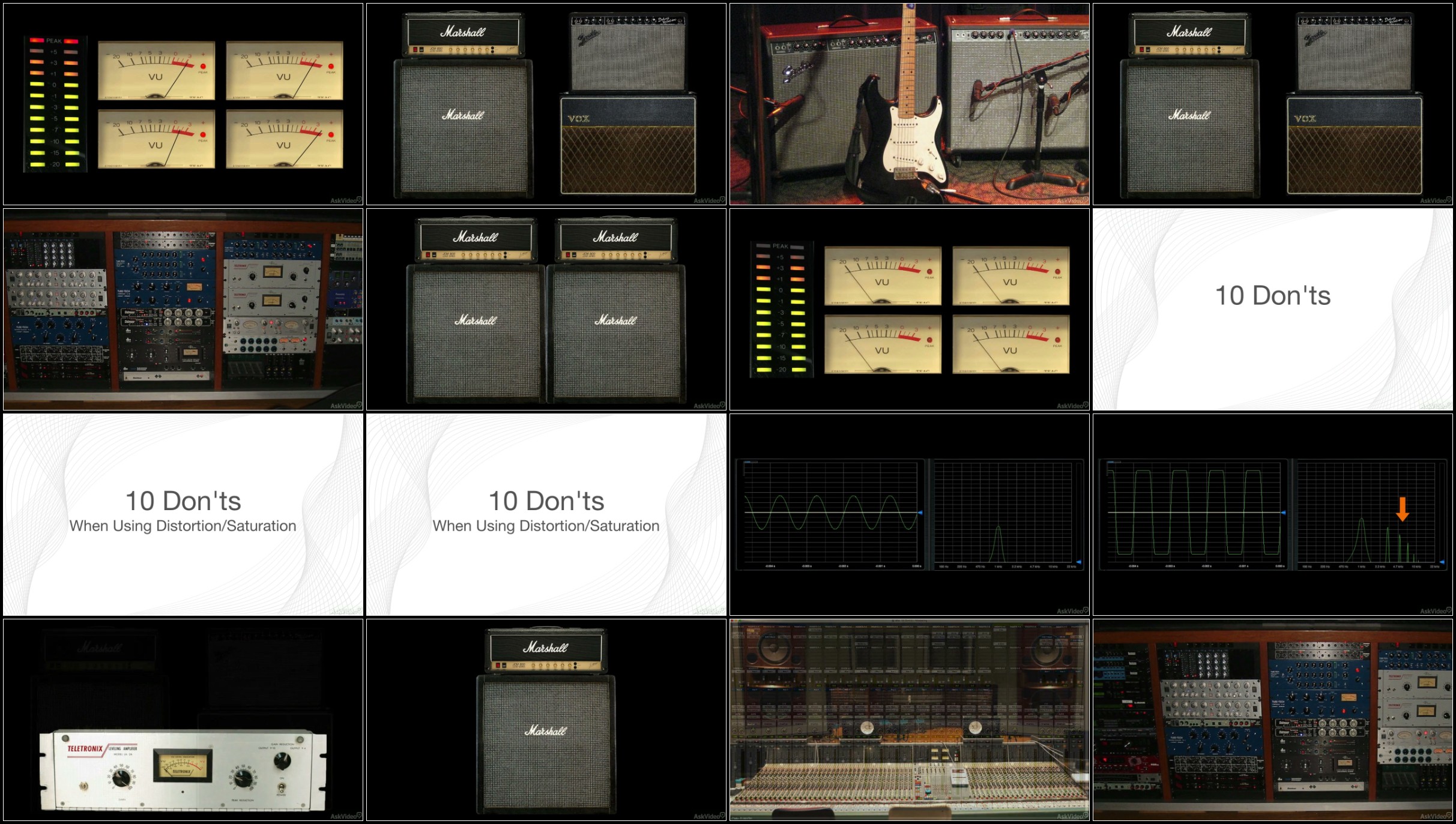Select the "10 Don'ts" title slide without subtitle
1456x824 pixels.
click(1273, 310)
